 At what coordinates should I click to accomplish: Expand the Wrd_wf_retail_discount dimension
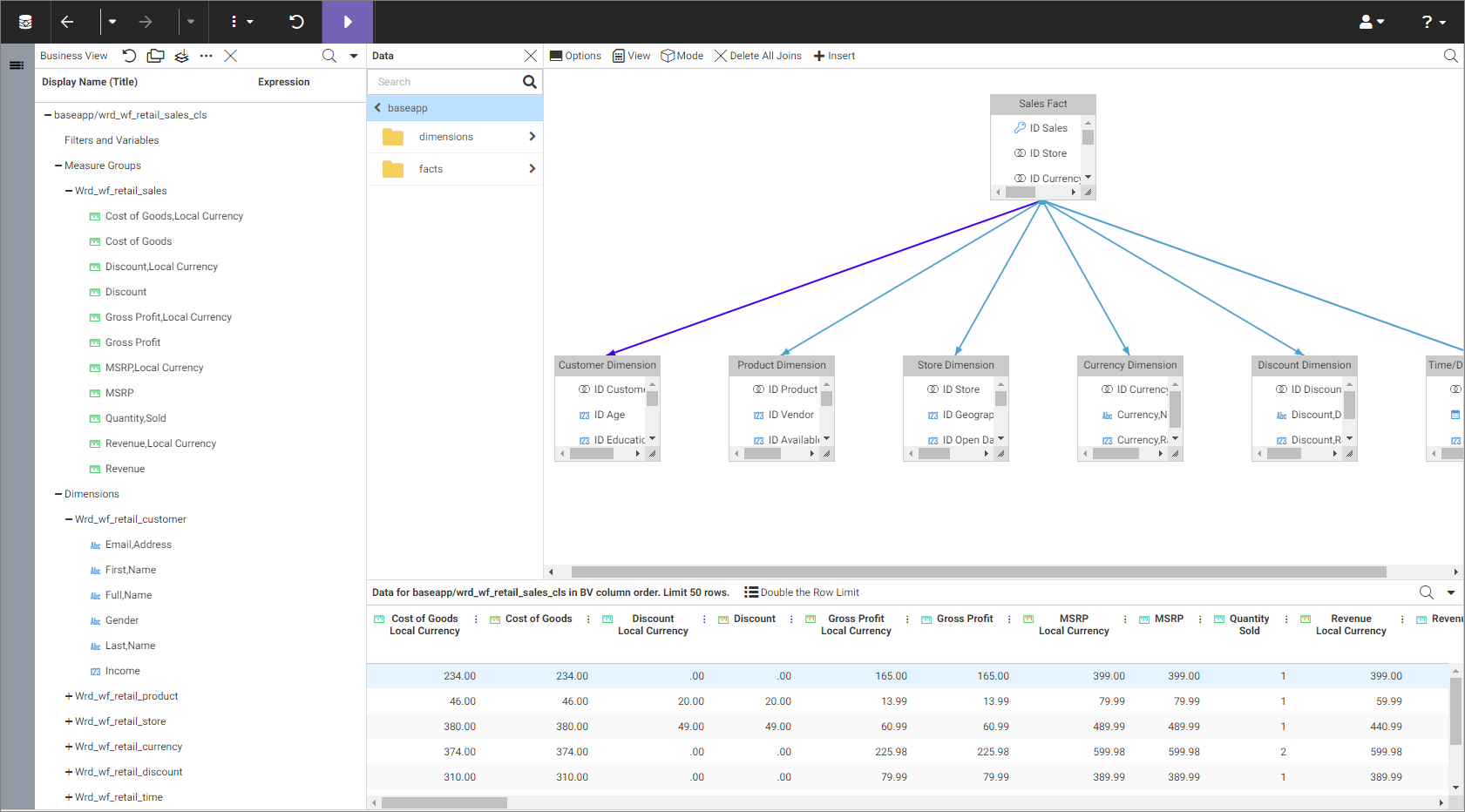(x=69, y=772)
